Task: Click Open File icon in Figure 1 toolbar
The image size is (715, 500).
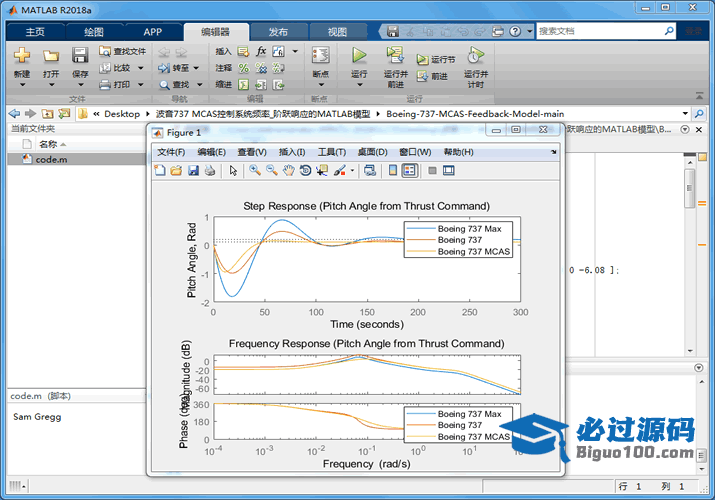Action: [x=176, y=170]
